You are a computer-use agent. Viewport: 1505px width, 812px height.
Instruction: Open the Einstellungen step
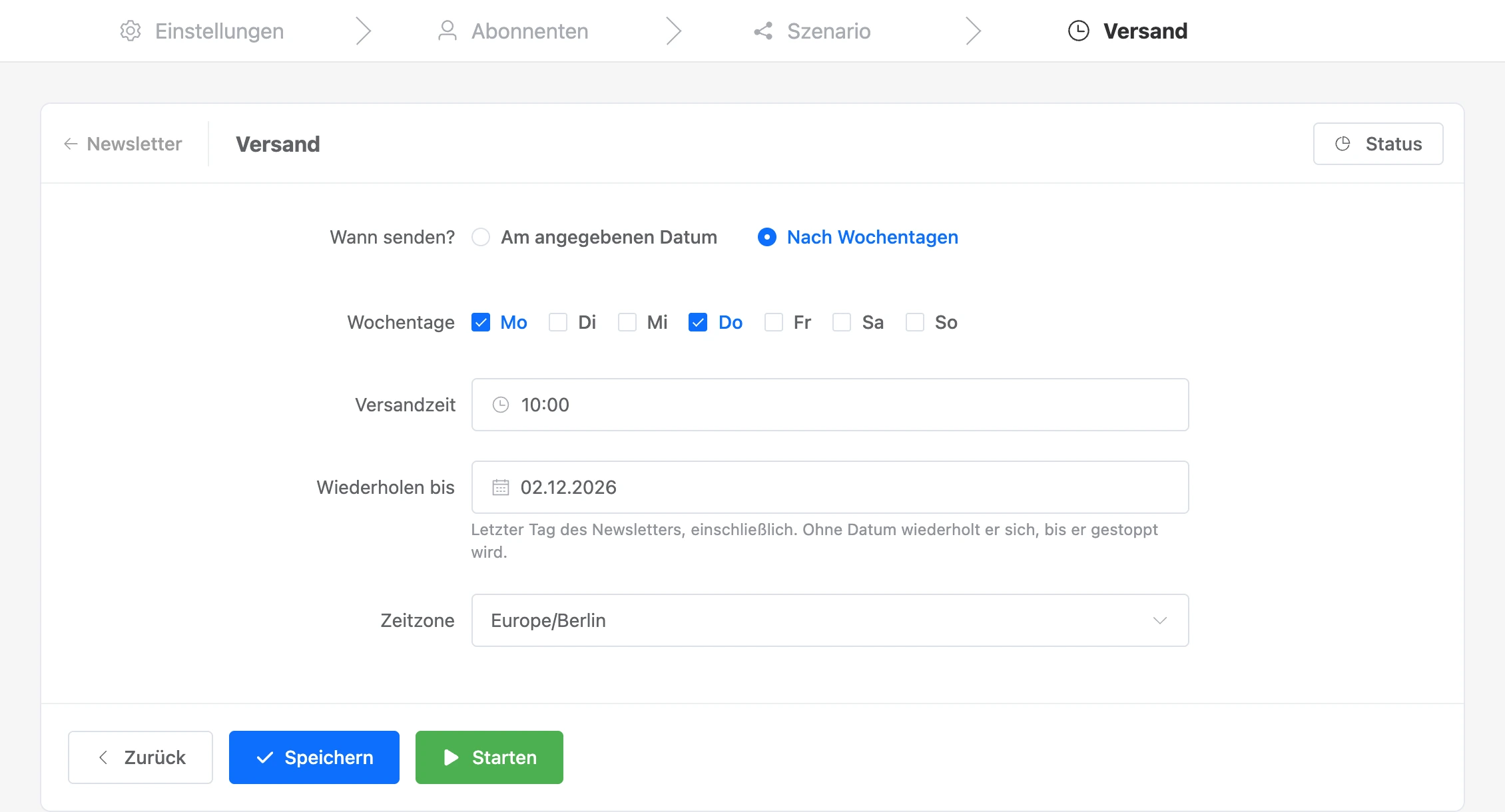[x=202, y=31]
